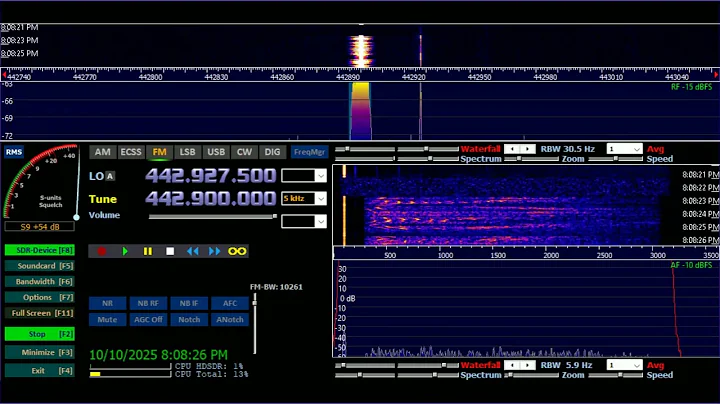Click the green Play button
This screenshot has height=404, width=720.
pyautogui.click(x=125, y=251)
